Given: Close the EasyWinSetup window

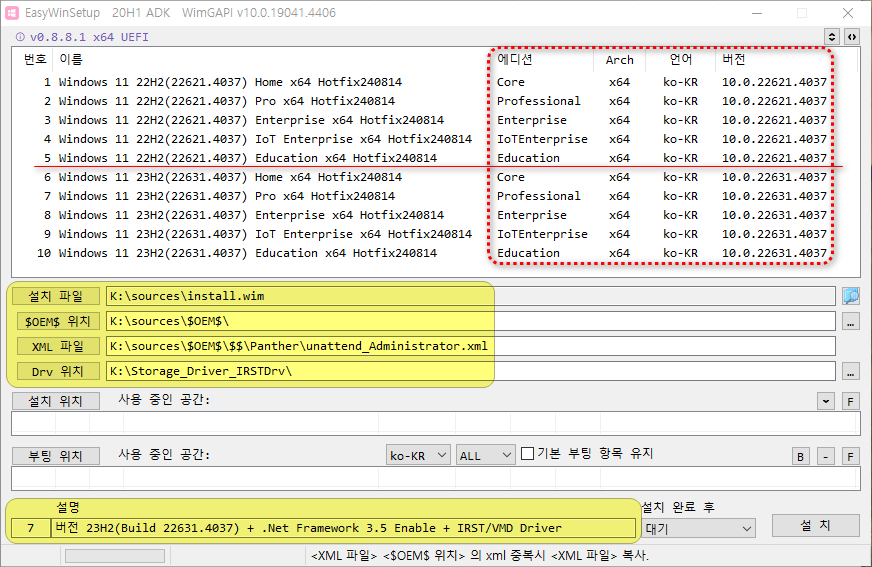Looking at the screenshot, I should point(848,13).
